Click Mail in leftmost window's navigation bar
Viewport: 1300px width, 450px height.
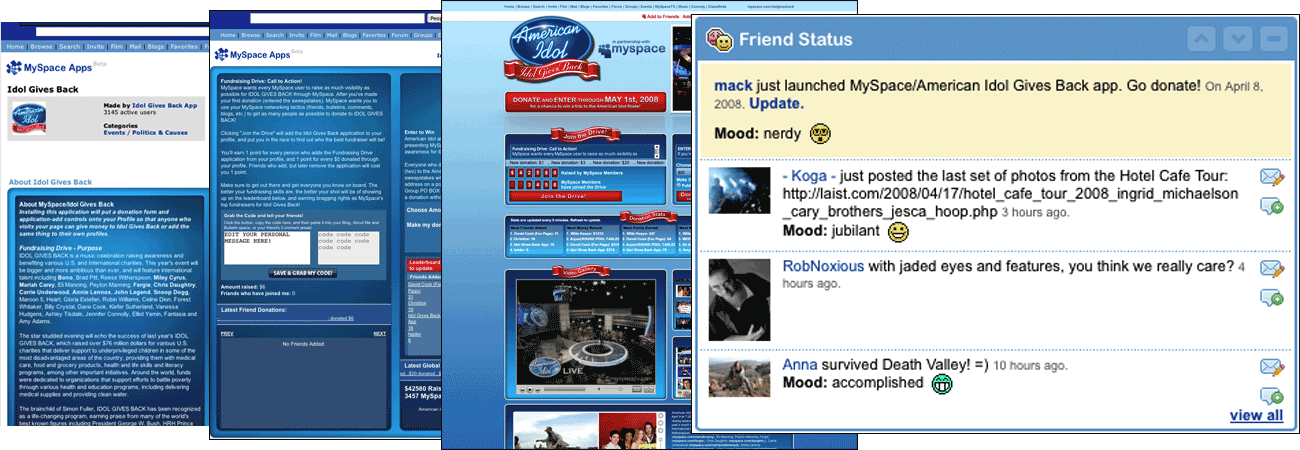click(x=135, y=46)
